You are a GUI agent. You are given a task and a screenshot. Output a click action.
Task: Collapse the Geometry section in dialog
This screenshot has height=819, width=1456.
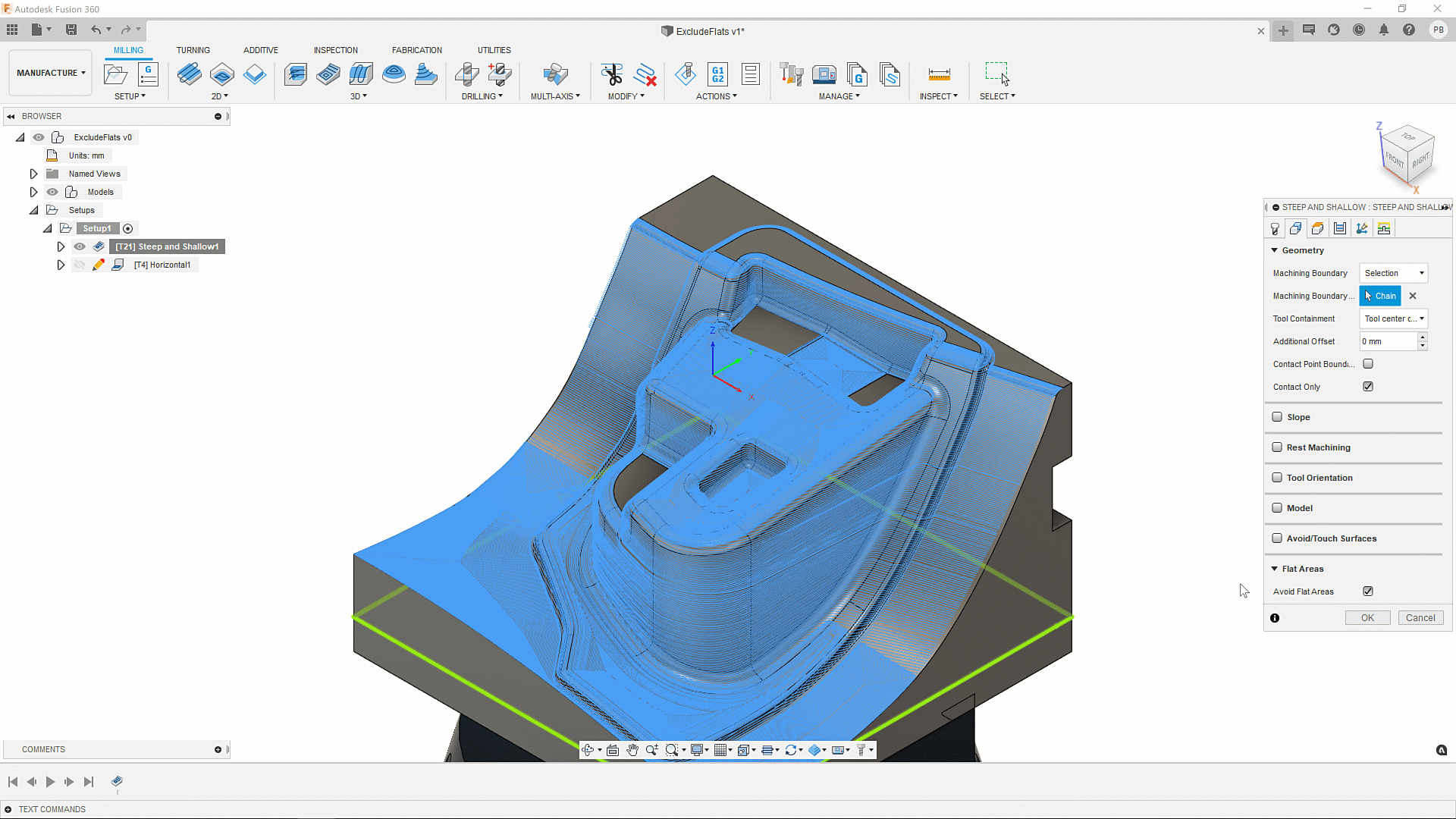pyautogui.click(x=1275, y=250)
